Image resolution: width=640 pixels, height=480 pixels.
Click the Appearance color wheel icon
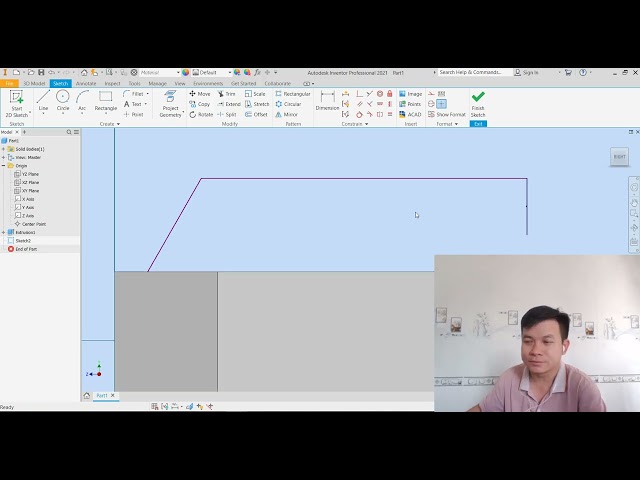tap(186, 72)
